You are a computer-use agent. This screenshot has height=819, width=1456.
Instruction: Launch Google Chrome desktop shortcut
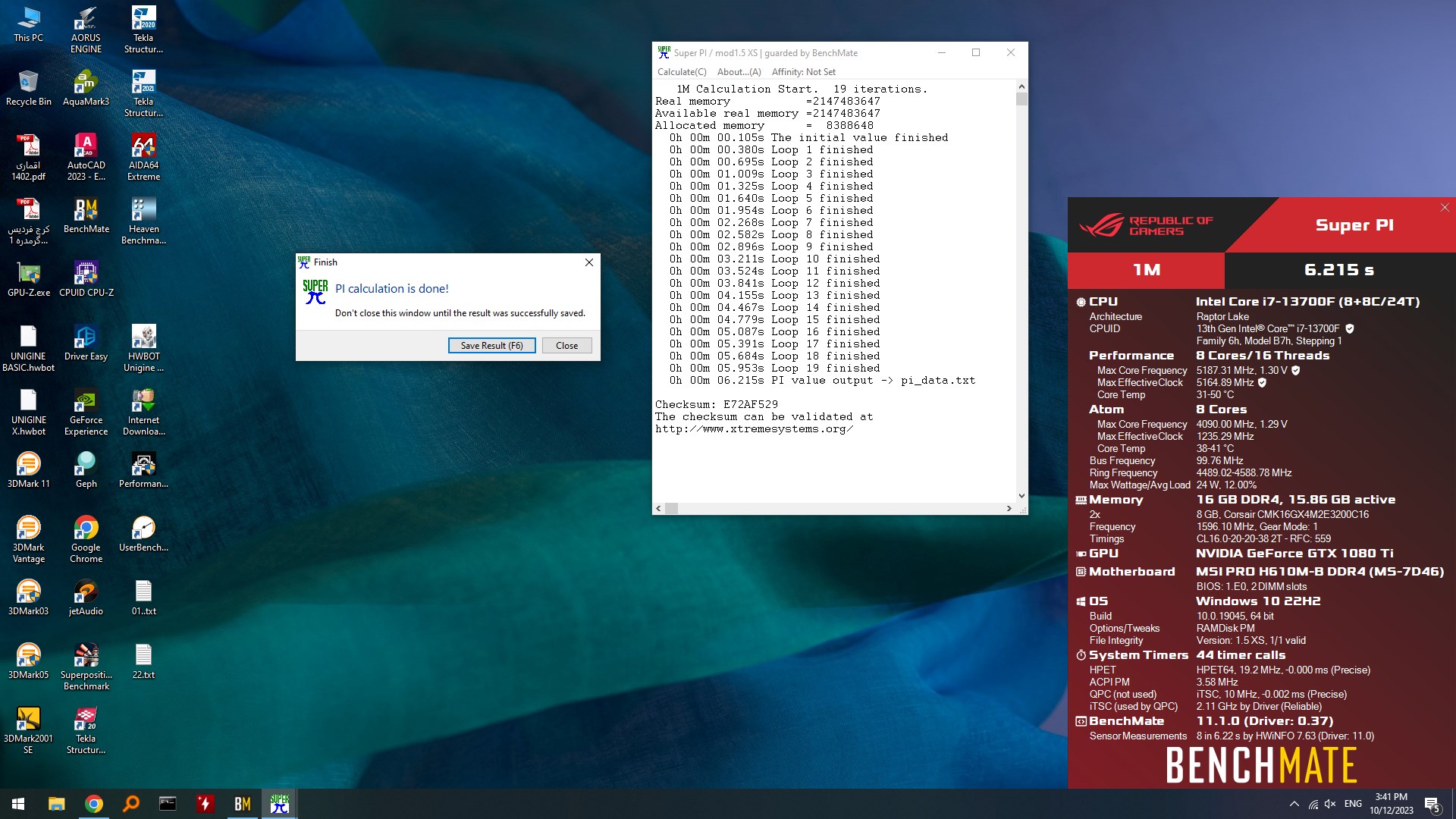(x=86, y=539)
